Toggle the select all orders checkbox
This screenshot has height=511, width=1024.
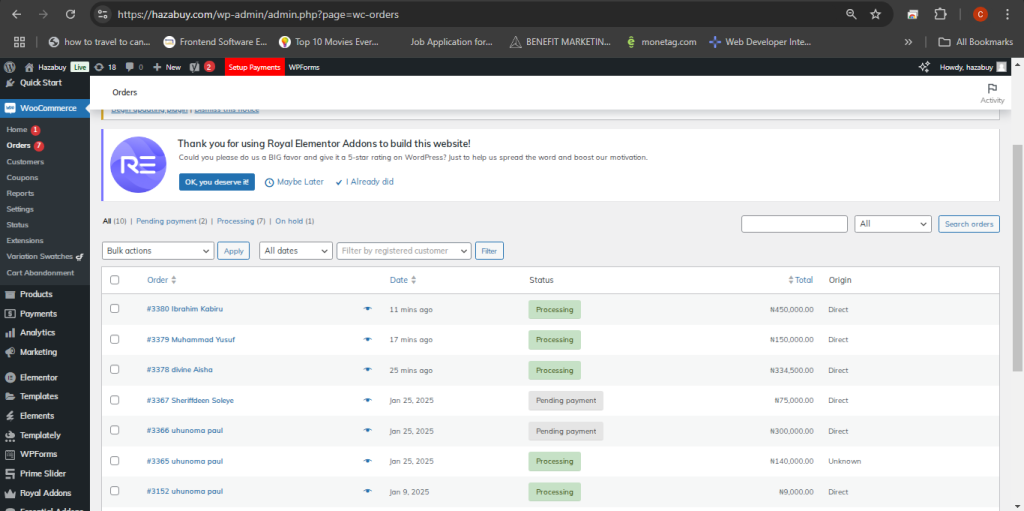(x=115, y=280)
